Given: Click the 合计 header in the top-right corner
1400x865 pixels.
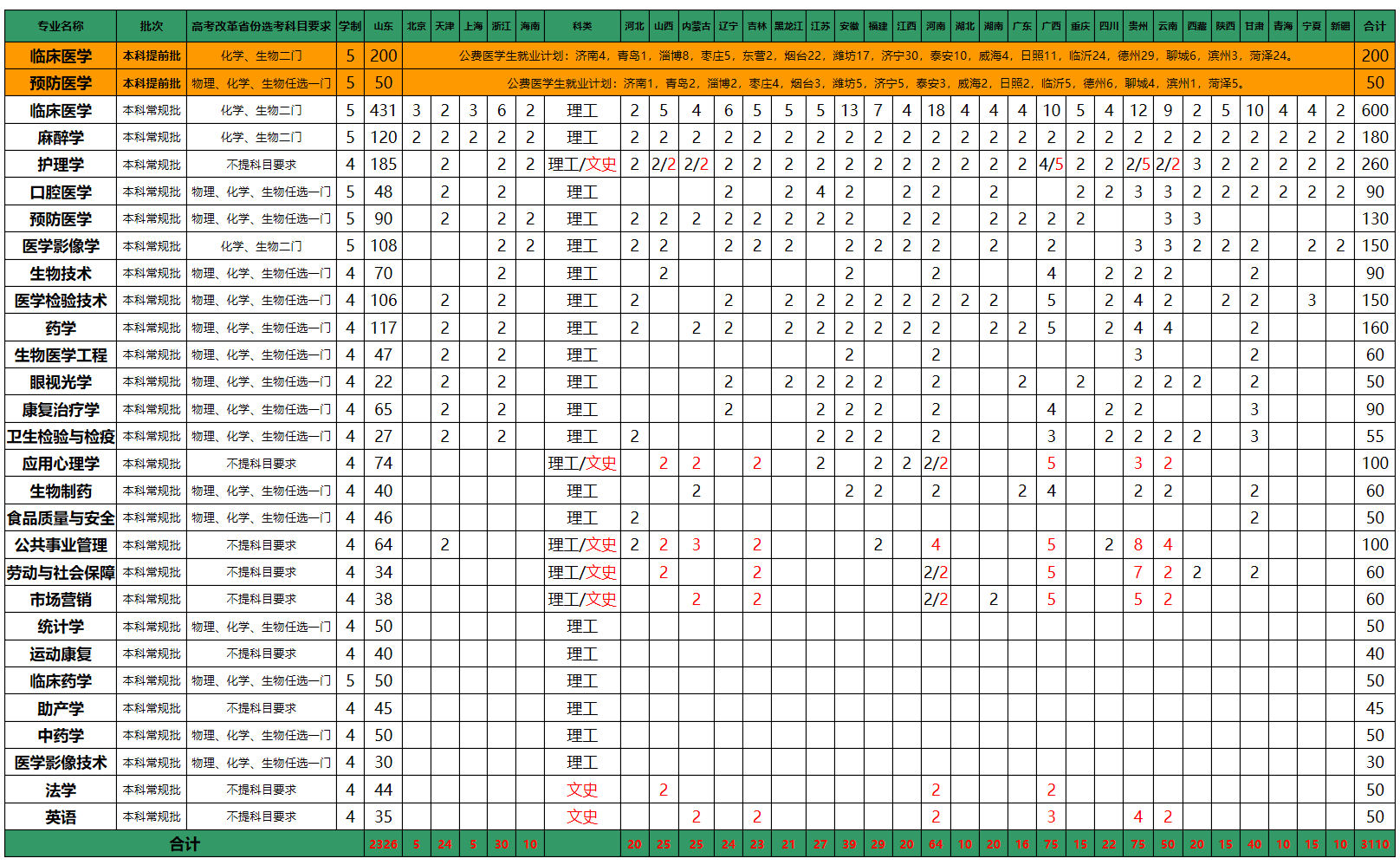Looking at the screenshot, I should [1375, 26].
